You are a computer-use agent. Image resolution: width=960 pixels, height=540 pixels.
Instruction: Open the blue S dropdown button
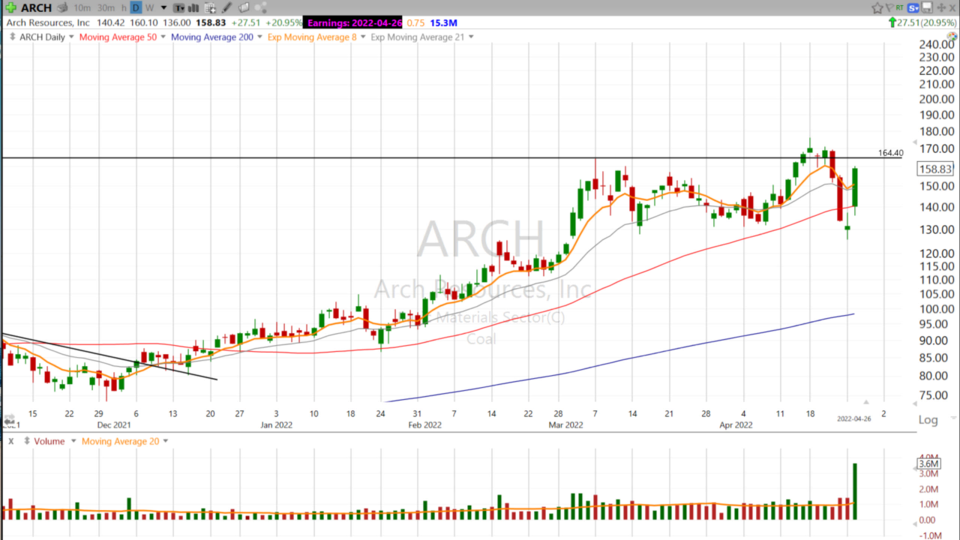[913, 8]
